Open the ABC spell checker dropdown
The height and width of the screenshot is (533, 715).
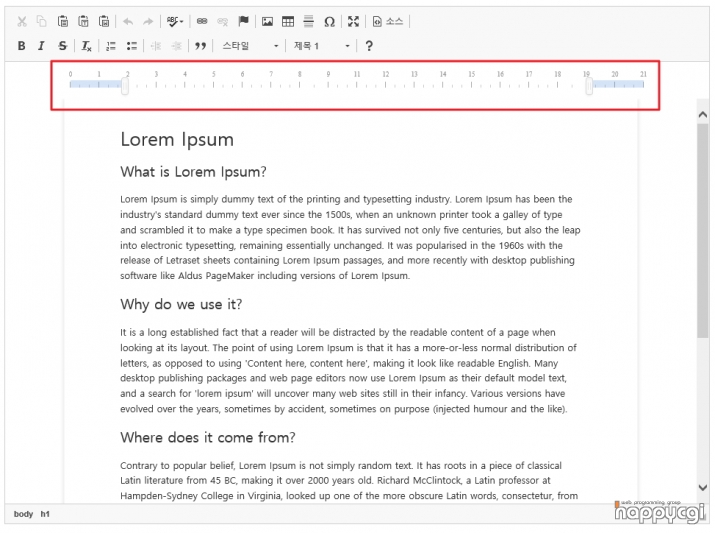coord(175,21)
